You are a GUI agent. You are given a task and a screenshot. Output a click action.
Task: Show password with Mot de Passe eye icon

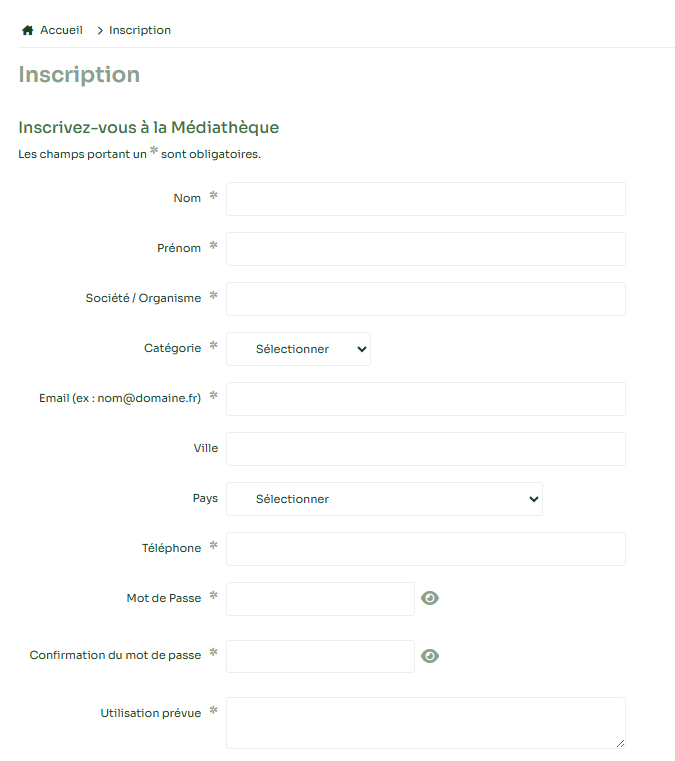click(x=430, y=598)
